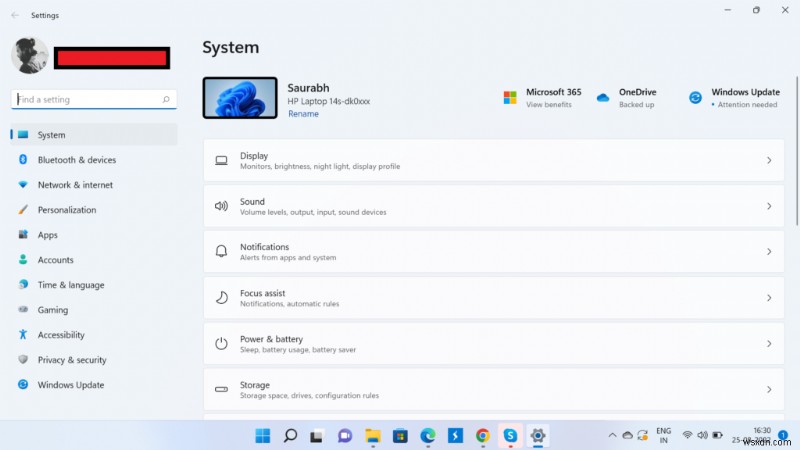Open taskbar Search

290,436
